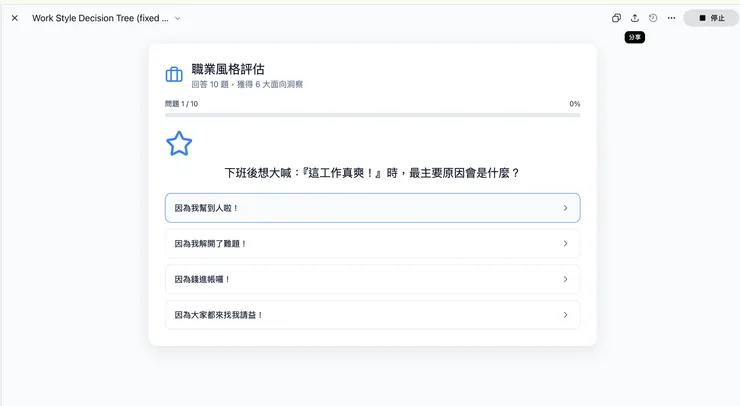Screen dimensions: 740x406
Task: Close the Work Style Decision Tree panel
Action: coord(15,18)
